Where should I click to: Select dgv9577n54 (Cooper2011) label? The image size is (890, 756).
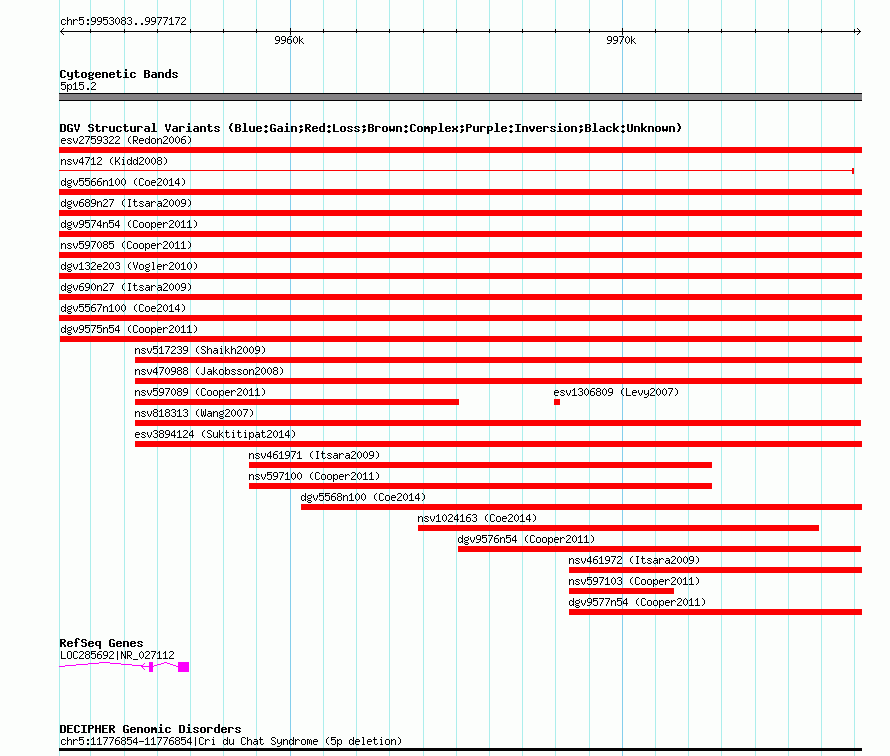637,602
